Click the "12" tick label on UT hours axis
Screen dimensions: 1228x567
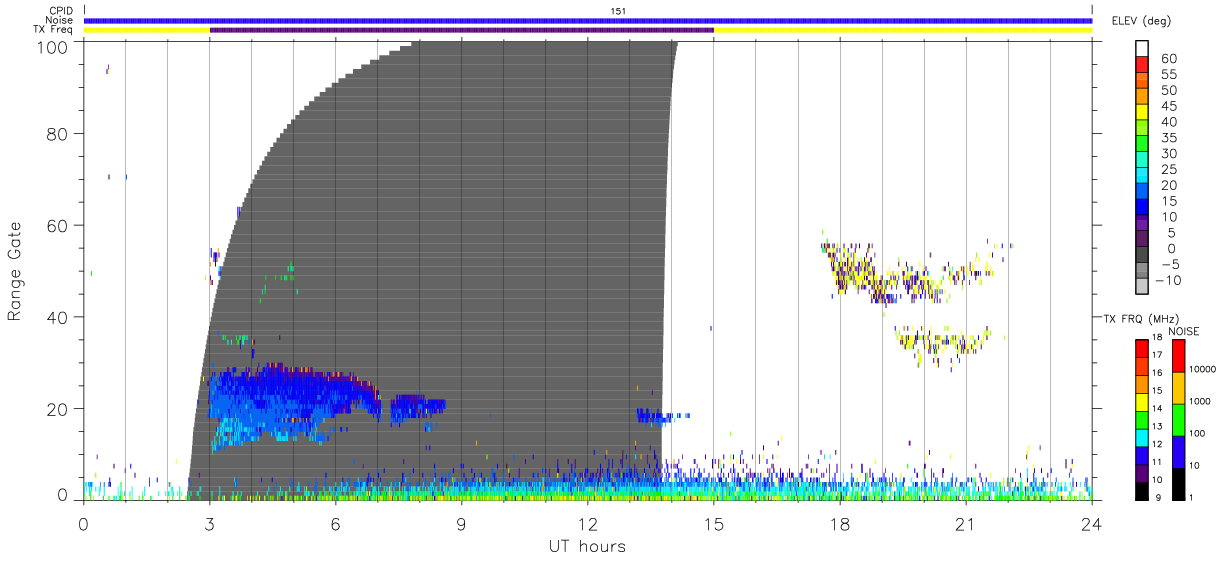tap(587, 523)
